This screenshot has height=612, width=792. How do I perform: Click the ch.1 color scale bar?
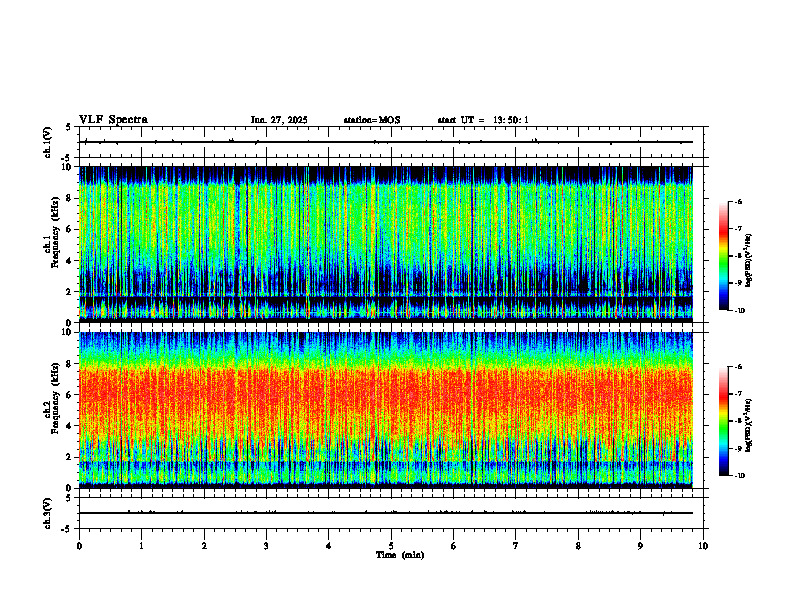[723, 256]
